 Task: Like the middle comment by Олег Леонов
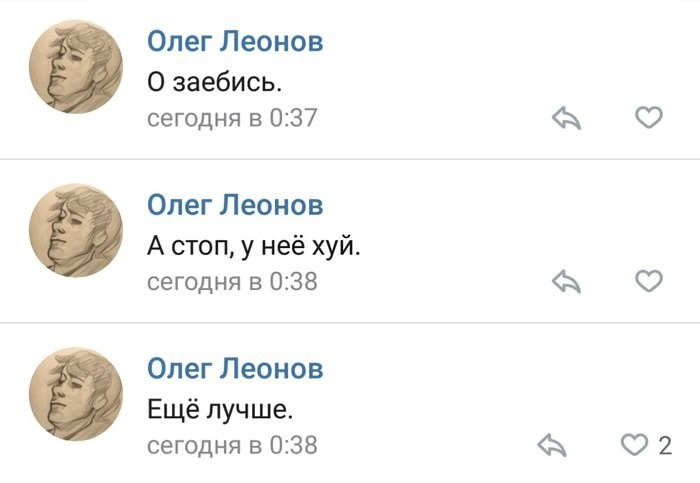tap(649, 281)
